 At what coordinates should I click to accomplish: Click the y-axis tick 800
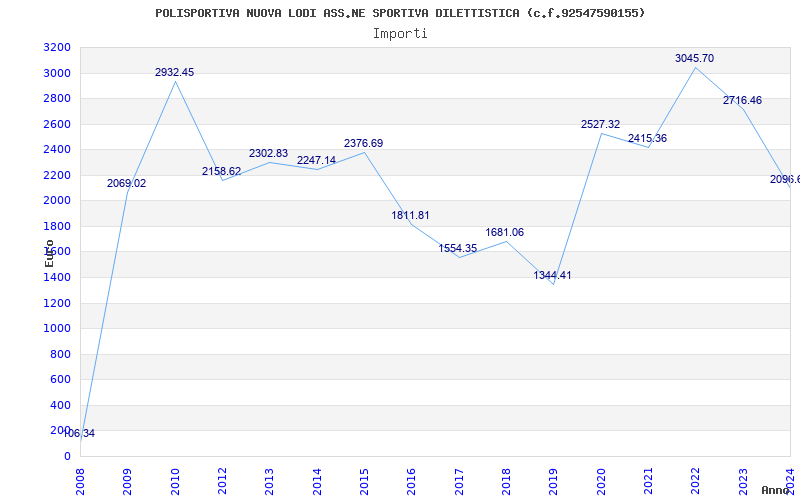[x=61, y=355]
